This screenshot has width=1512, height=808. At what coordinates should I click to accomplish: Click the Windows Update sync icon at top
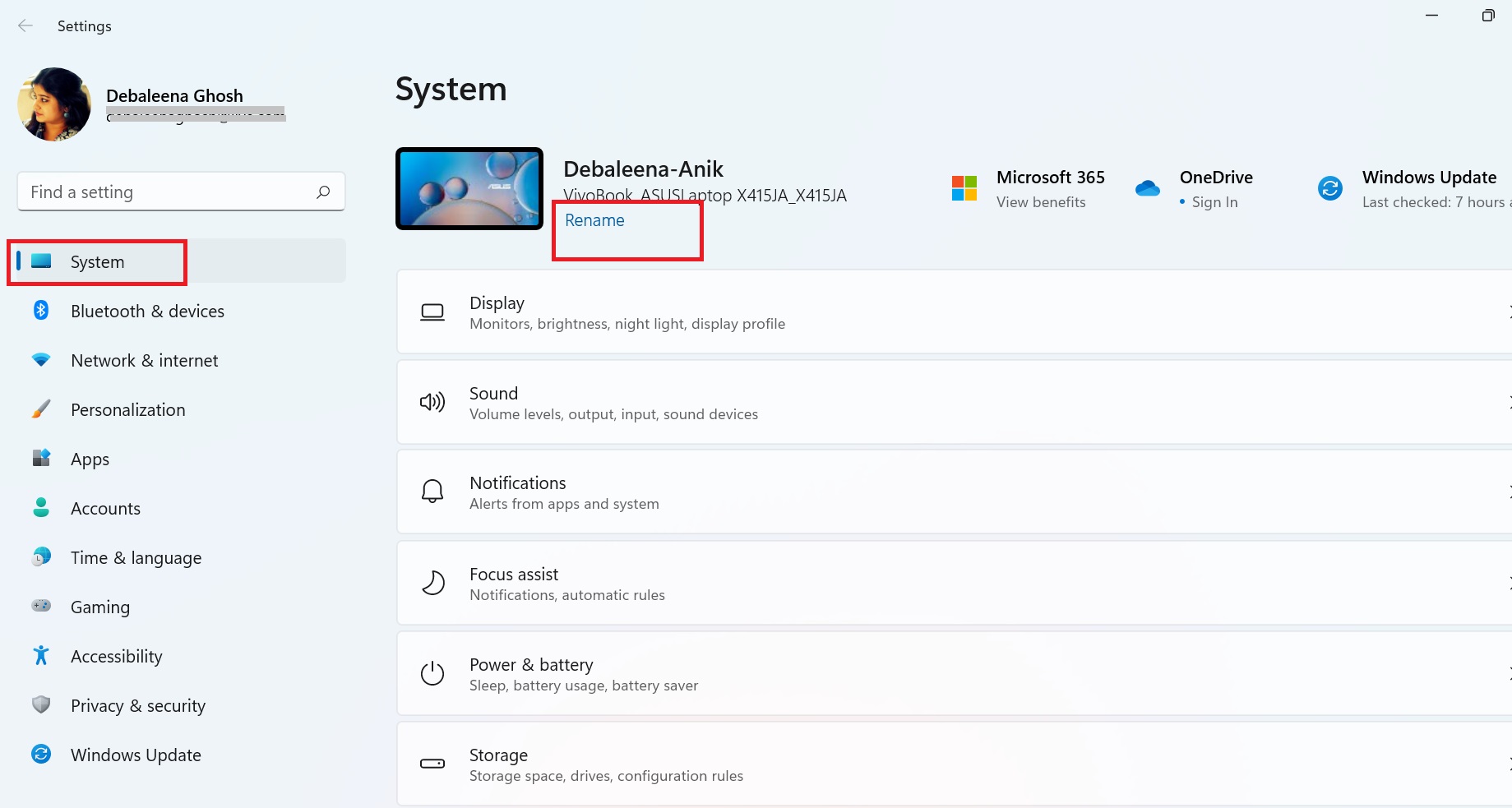click(1330, 188)
